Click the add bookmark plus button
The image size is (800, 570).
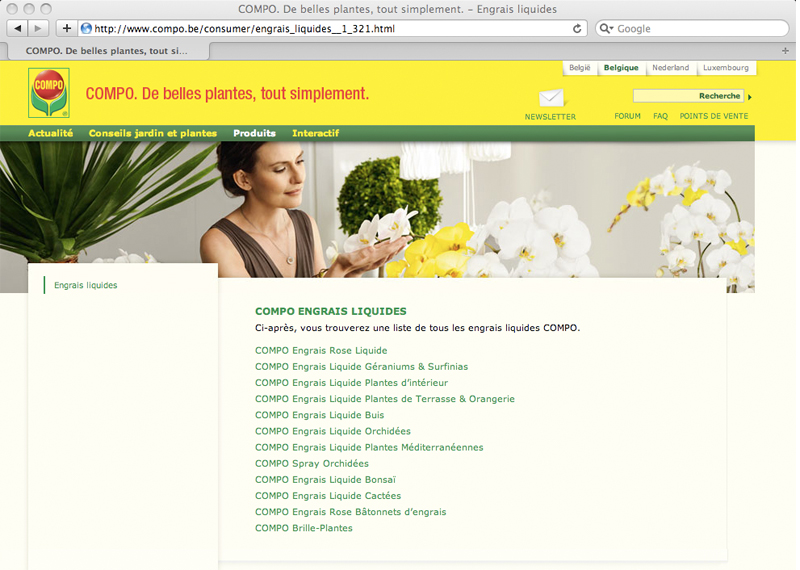pos(66,28)
